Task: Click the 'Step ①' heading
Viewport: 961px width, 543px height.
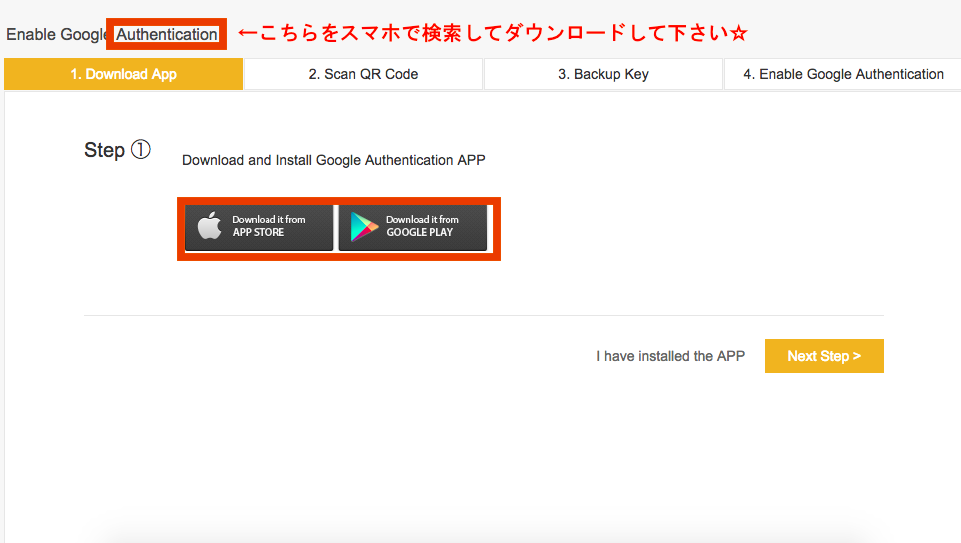Action: [117, 150]
